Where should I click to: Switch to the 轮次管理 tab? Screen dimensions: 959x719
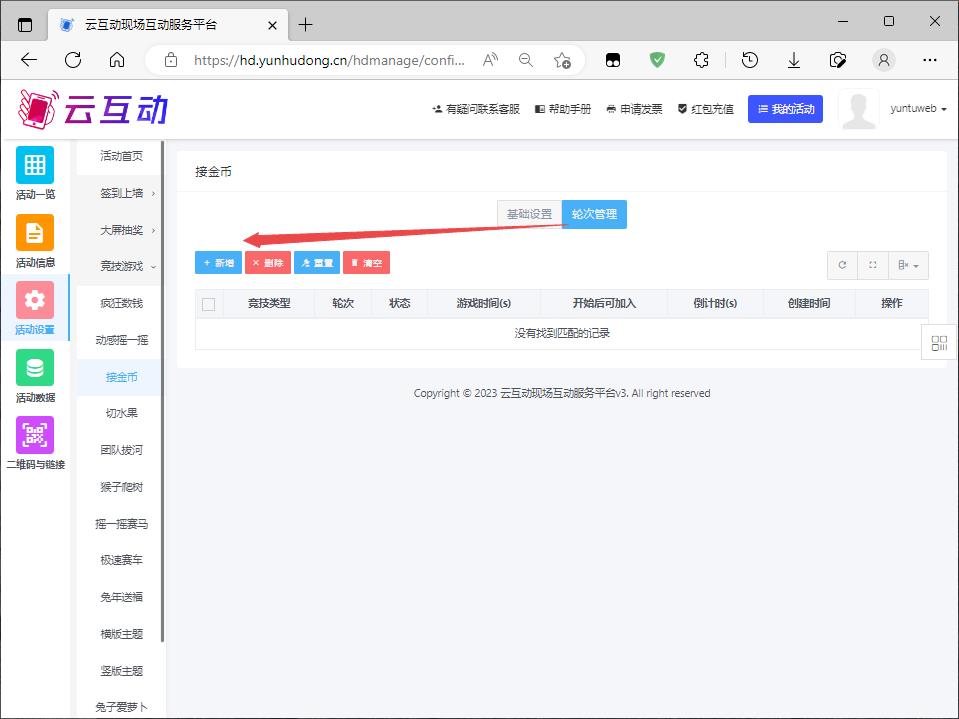tap(594, 214)
